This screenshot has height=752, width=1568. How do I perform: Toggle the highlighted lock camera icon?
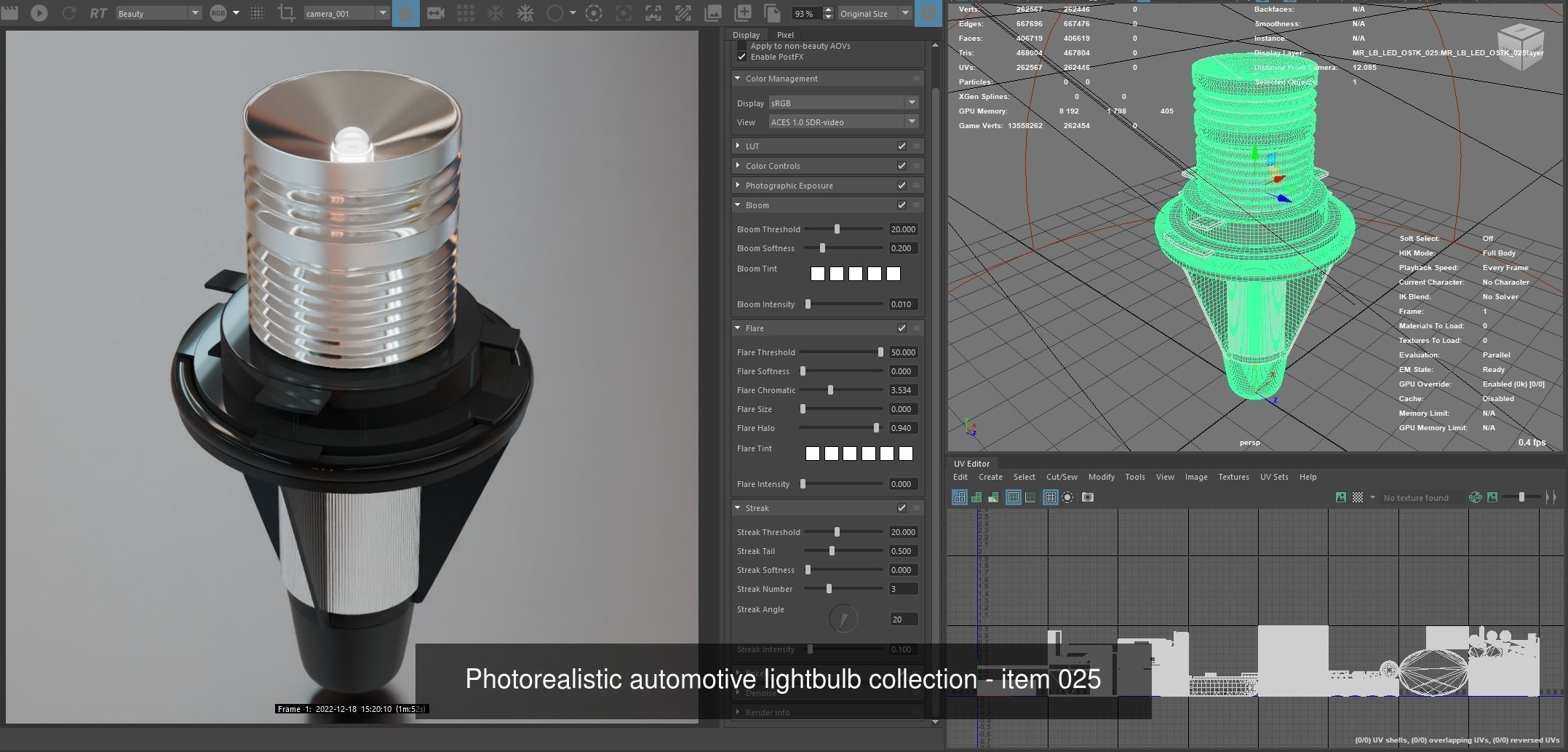click(x=406, y=13)
